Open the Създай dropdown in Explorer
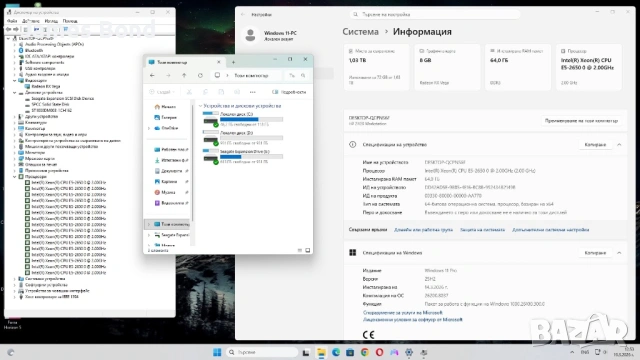 162,92
